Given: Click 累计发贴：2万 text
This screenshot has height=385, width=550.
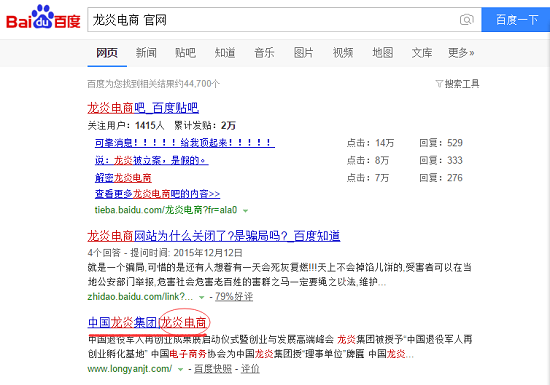Looking at the screenshot, I should (205, 126).
